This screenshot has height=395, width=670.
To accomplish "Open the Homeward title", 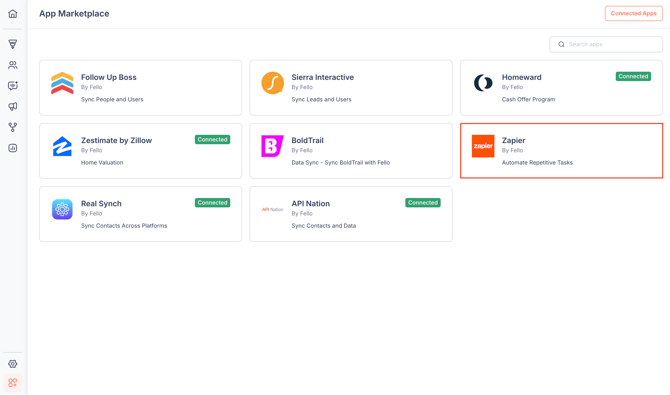I will coord(521,77).
